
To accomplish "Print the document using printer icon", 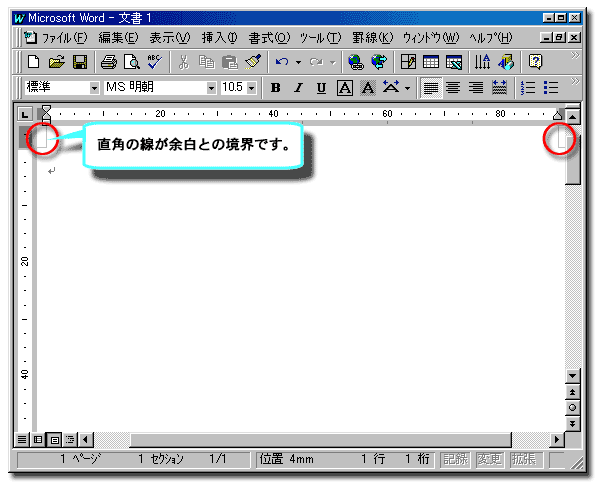I will (109, 62).
